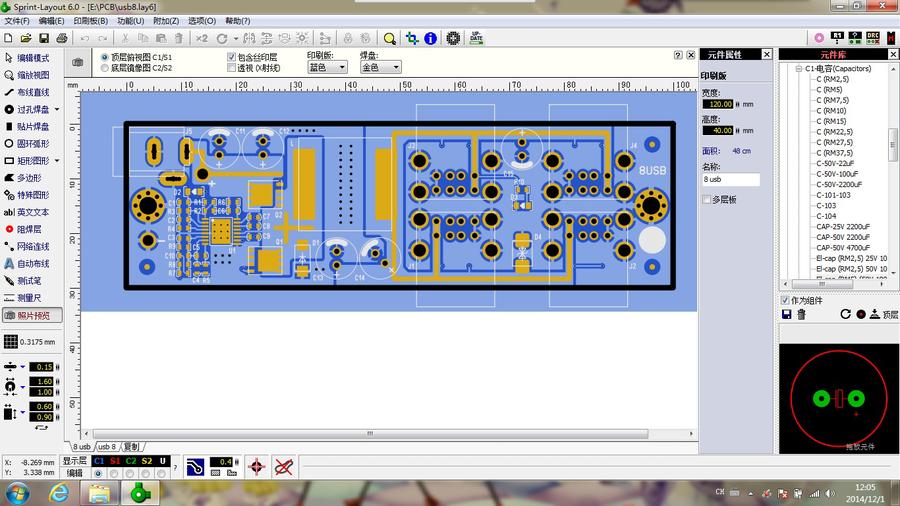Click the 照片预览 photo view button
This screenshot has width=900, height=506.
coord(32,315)
